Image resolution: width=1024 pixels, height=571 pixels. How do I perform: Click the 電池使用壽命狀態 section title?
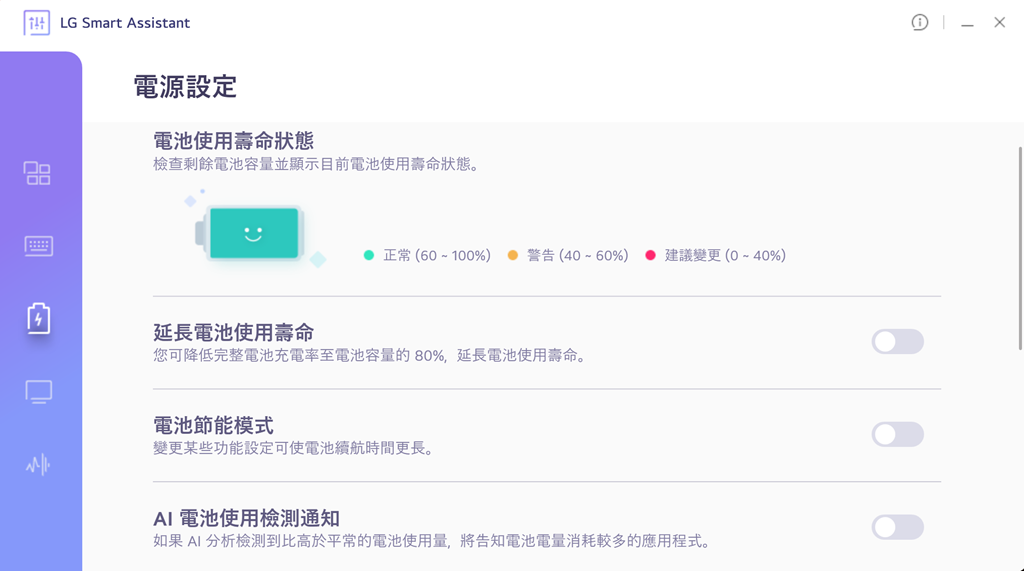click(x=233, y=141)
